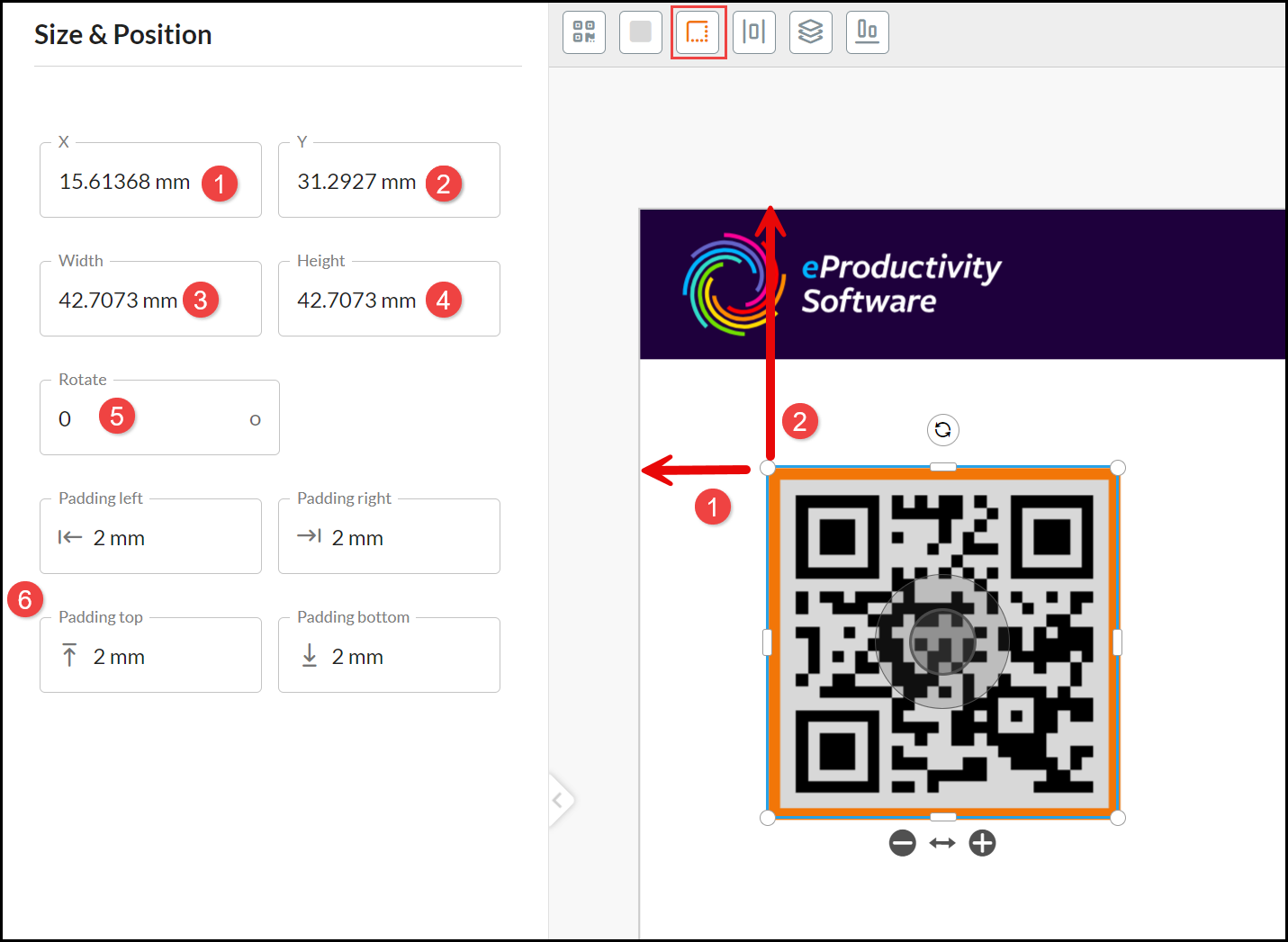Screen dimensions: 1288x942
Task: Open the layers stack icon
Action: click(x=811, y=32)
